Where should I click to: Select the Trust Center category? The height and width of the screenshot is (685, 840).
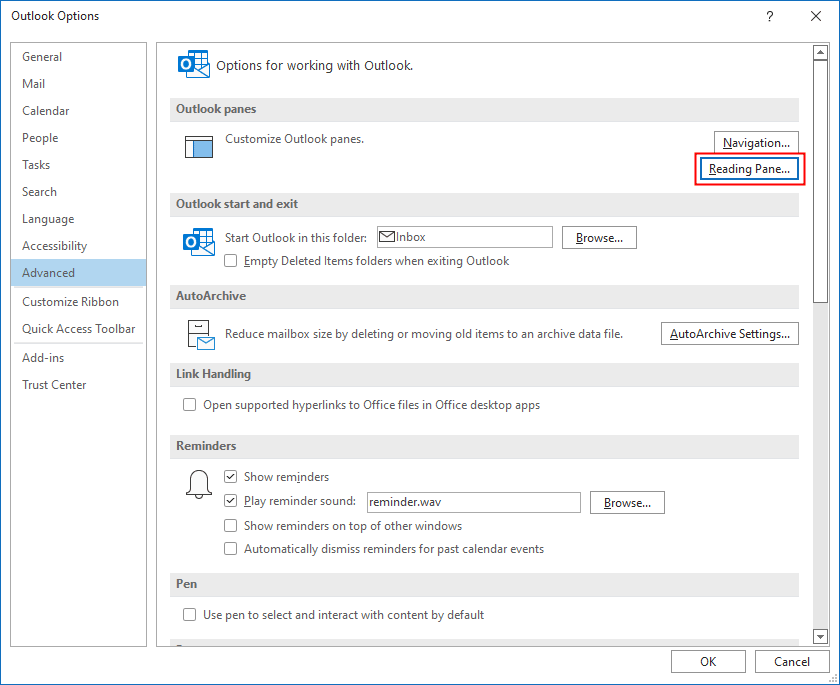[x=53, y=384]
